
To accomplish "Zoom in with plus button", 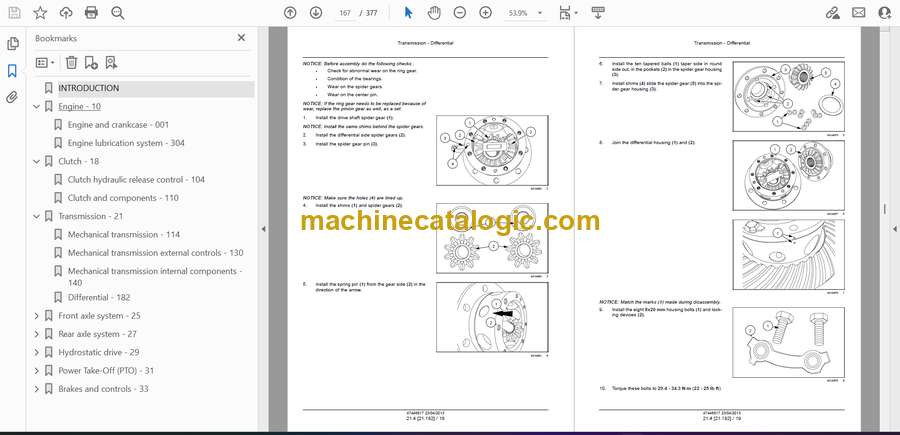I will [x=486, y=13].
